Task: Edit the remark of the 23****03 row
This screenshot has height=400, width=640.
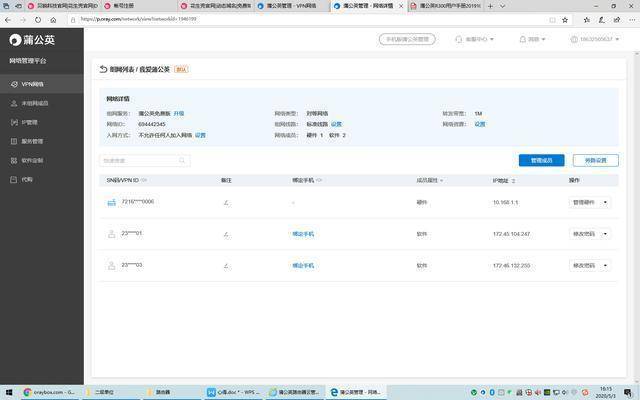Action: (x=226, y=266)
